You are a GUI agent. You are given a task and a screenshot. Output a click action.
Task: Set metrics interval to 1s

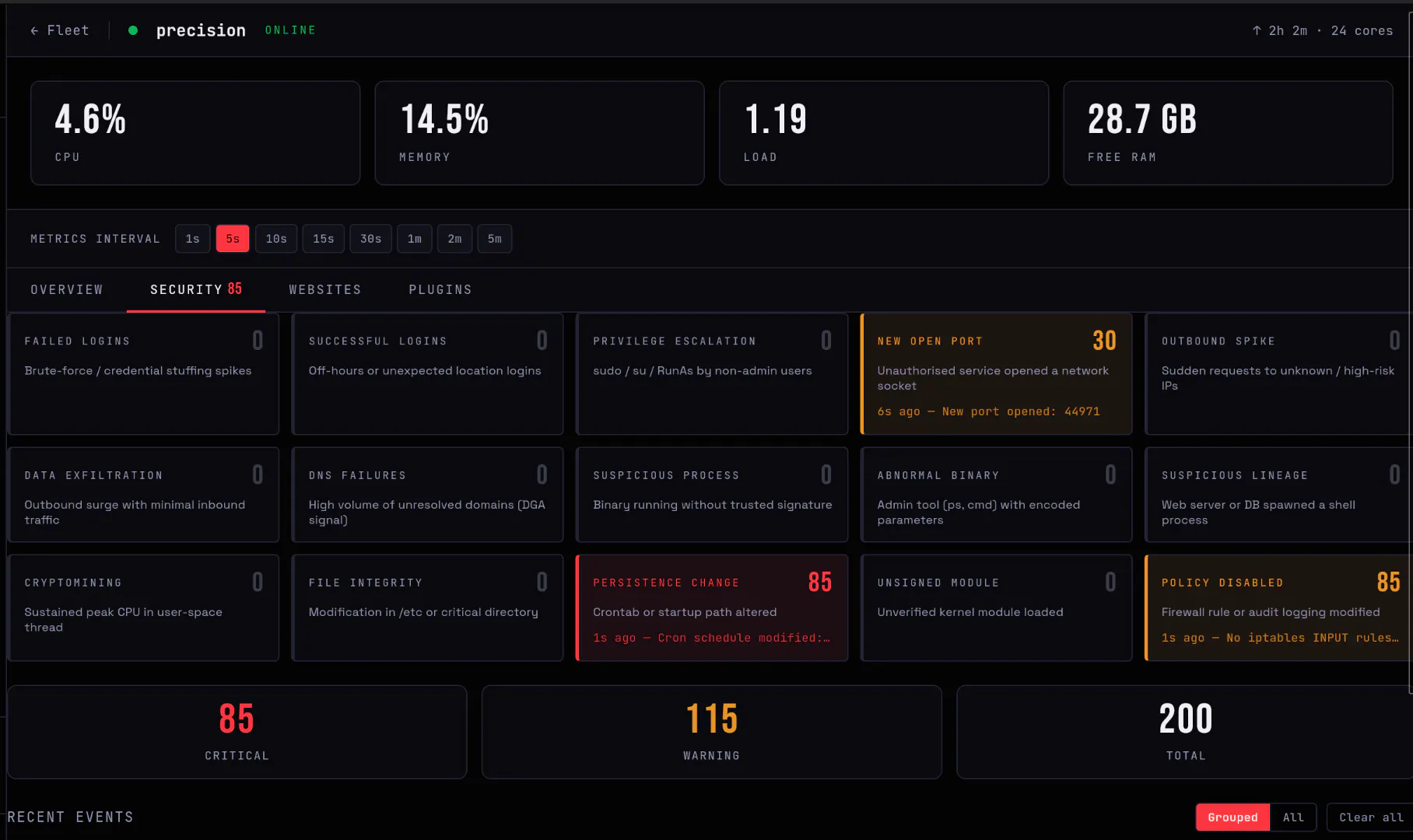[x=192, y=239]
